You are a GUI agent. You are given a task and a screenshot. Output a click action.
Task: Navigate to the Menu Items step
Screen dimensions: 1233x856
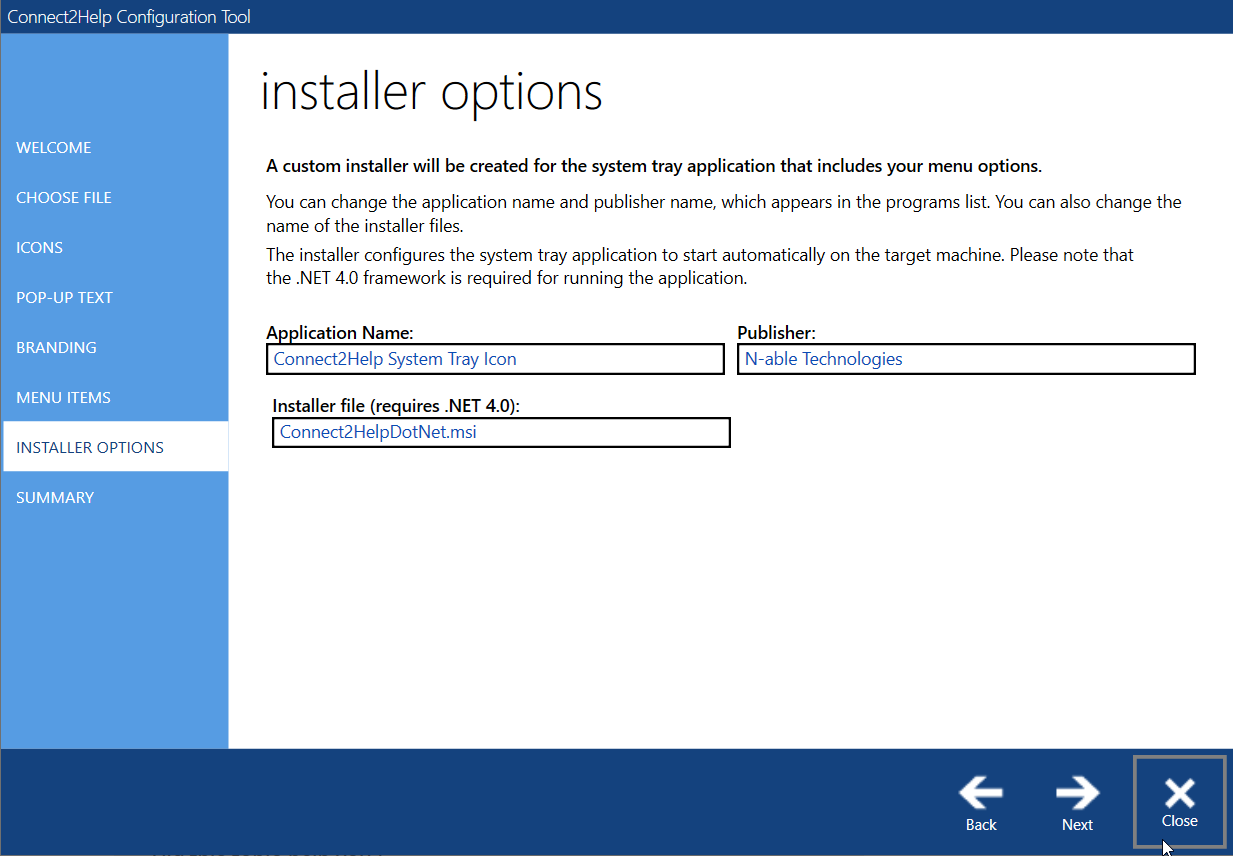[x=63, y=398]
